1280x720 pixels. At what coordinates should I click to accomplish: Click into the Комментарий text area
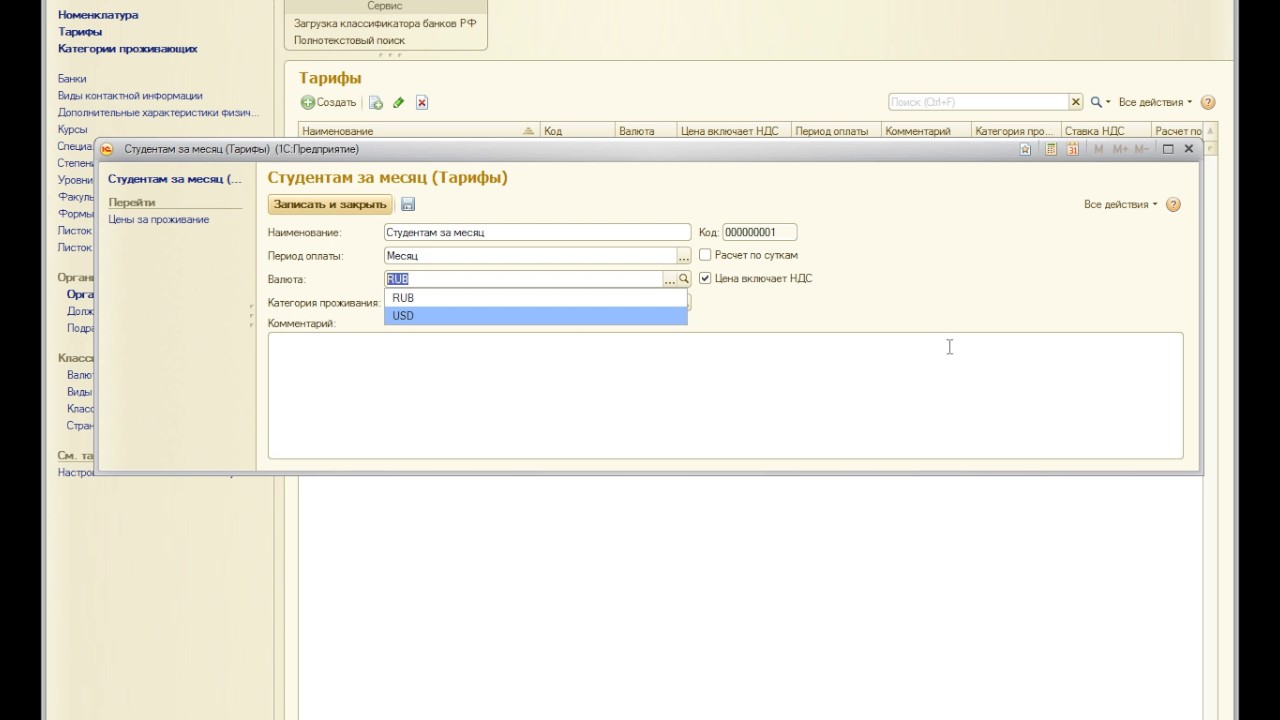[x=725, y=396]
